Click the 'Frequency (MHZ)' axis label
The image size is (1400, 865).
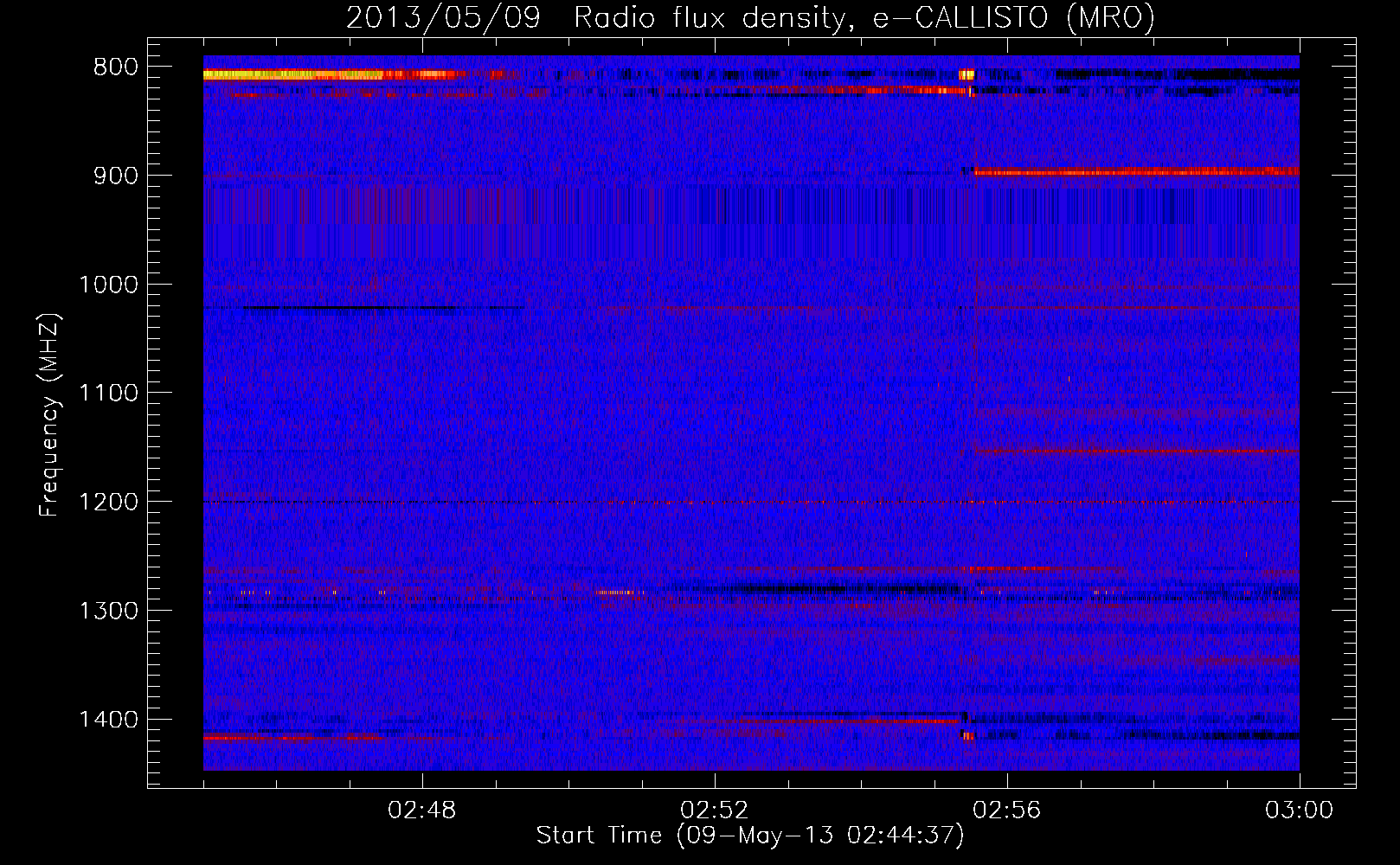(49, 415)
